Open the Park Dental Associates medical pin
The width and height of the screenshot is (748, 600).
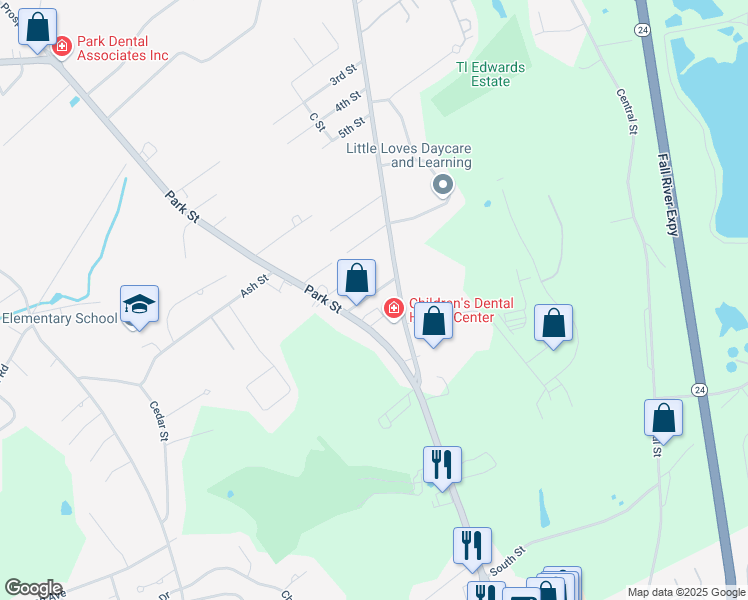[62, 47]
